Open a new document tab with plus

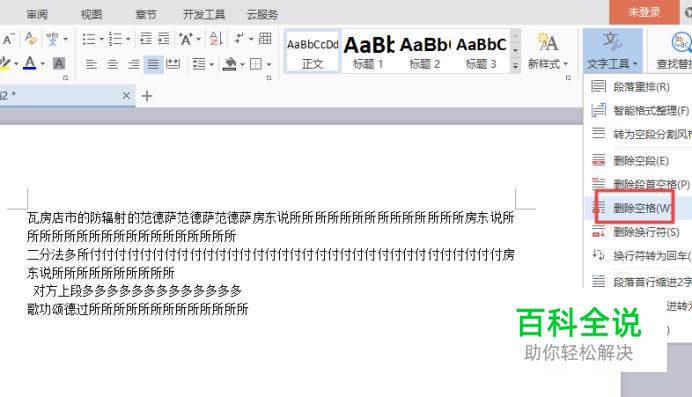(147, 96)
